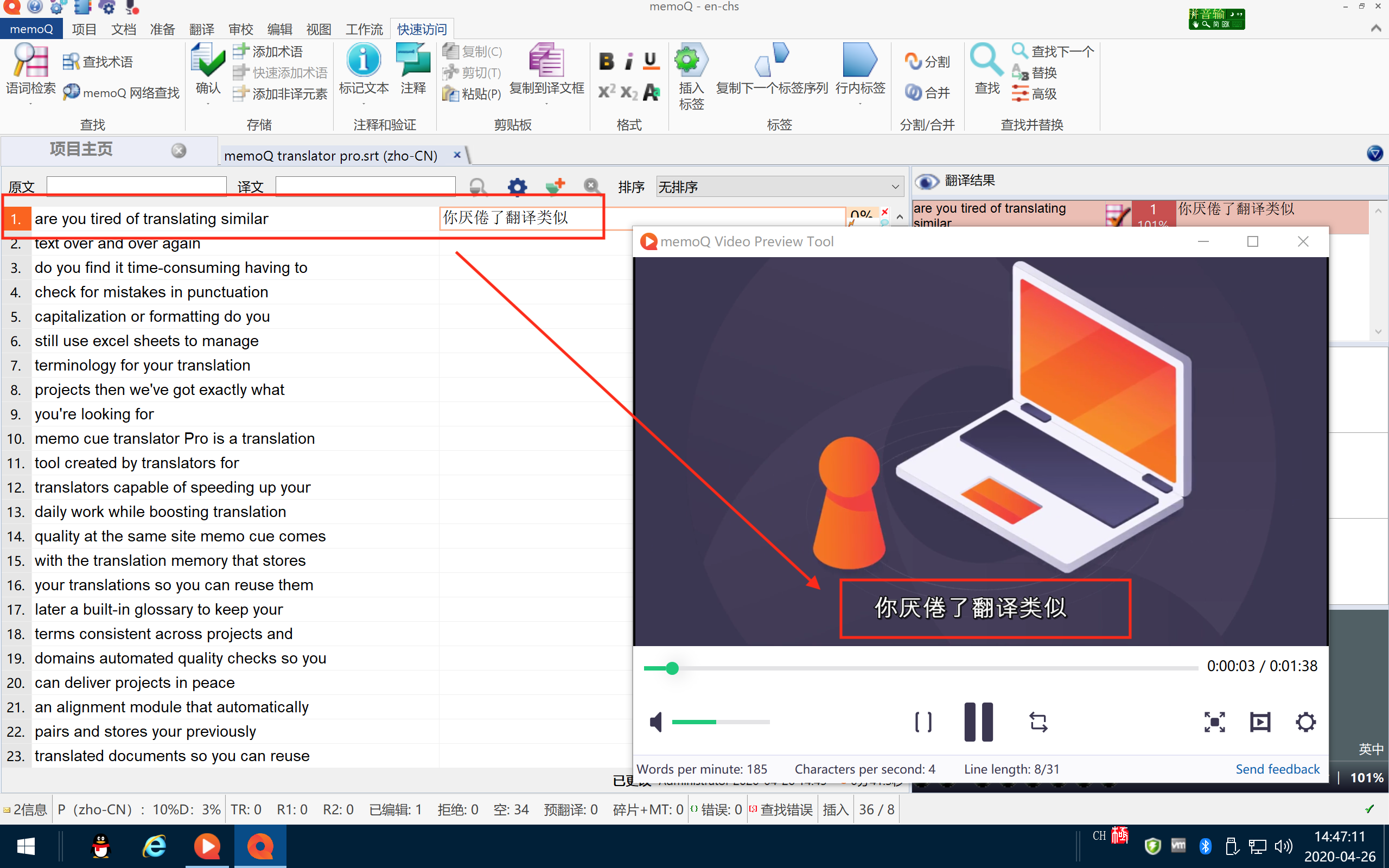Open the 排序 无排序 sort dropdown
This screenshot has height=868, width=1389.
pyautogui.click(x=779, y=187)
